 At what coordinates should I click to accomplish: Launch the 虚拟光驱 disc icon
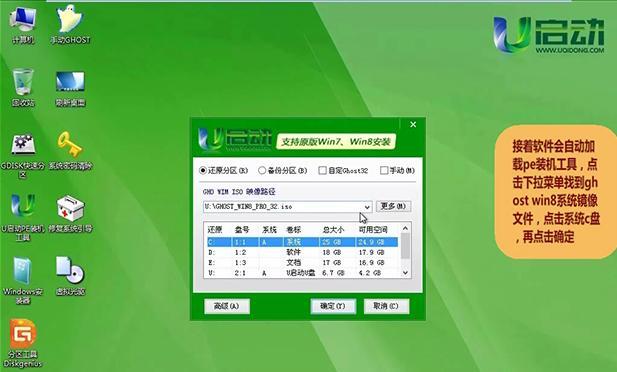70,276
